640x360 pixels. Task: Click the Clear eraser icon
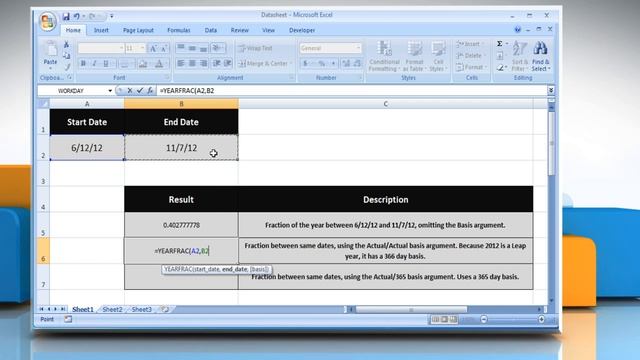pyautogui.click(x=500, y=68)
